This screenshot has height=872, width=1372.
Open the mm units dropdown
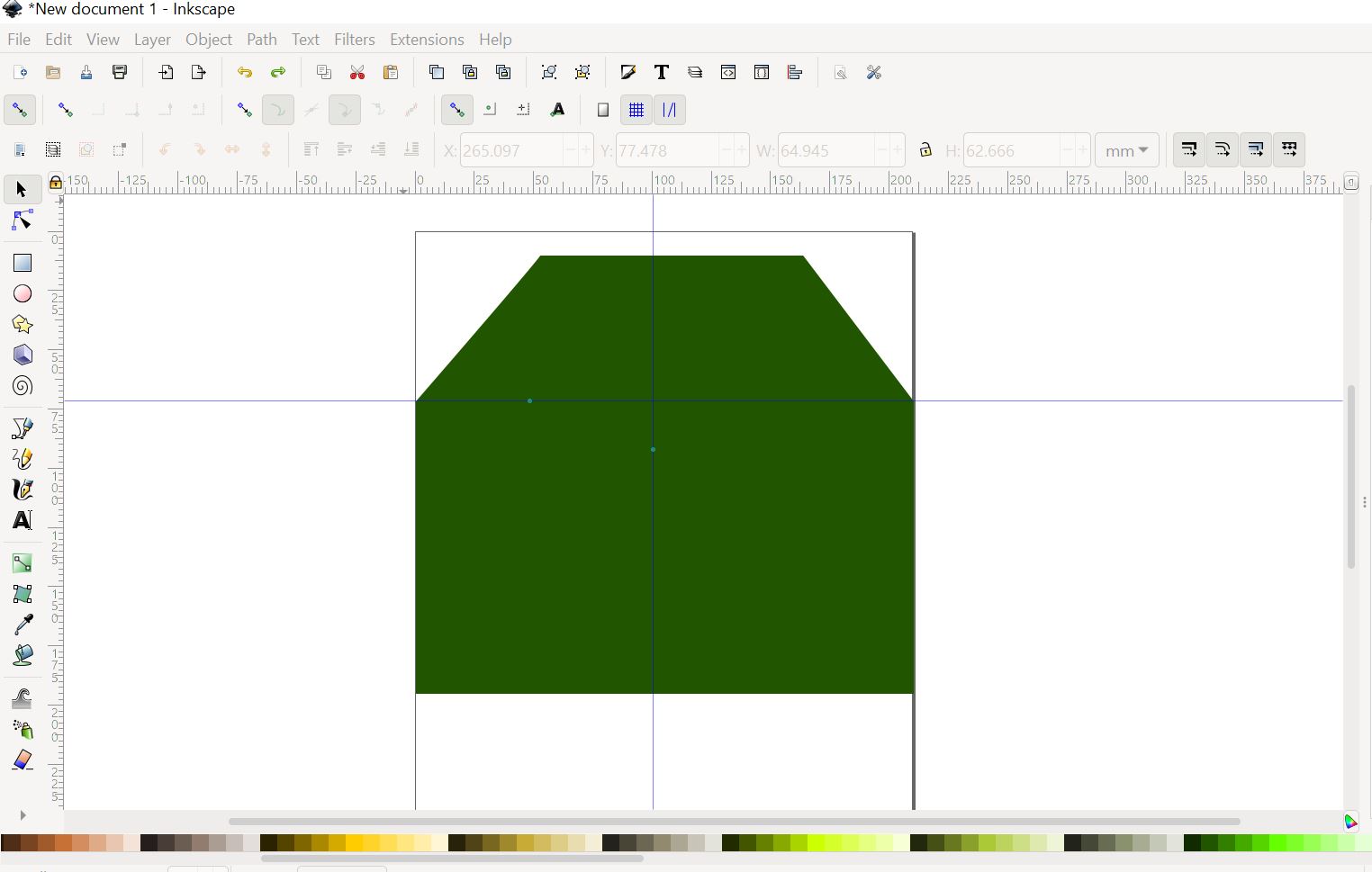click(x=1127, y=150)
